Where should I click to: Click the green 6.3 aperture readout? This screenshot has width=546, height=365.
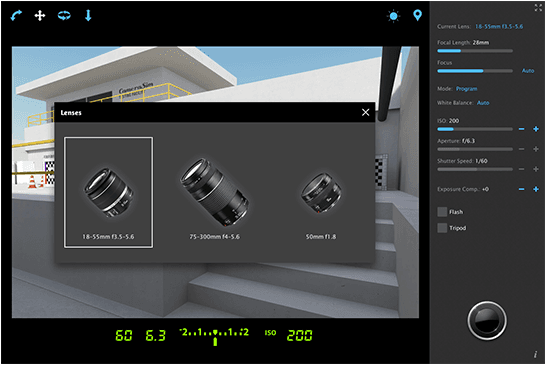tap(156, 335)
